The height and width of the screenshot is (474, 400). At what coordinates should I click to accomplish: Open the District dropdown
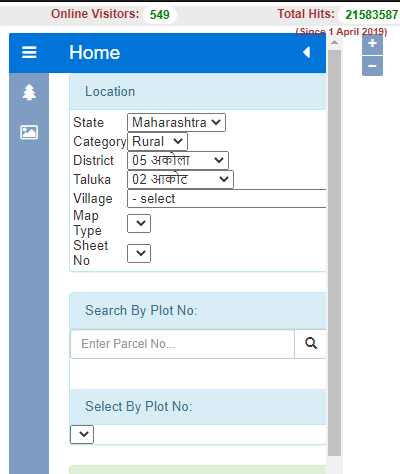178,160
